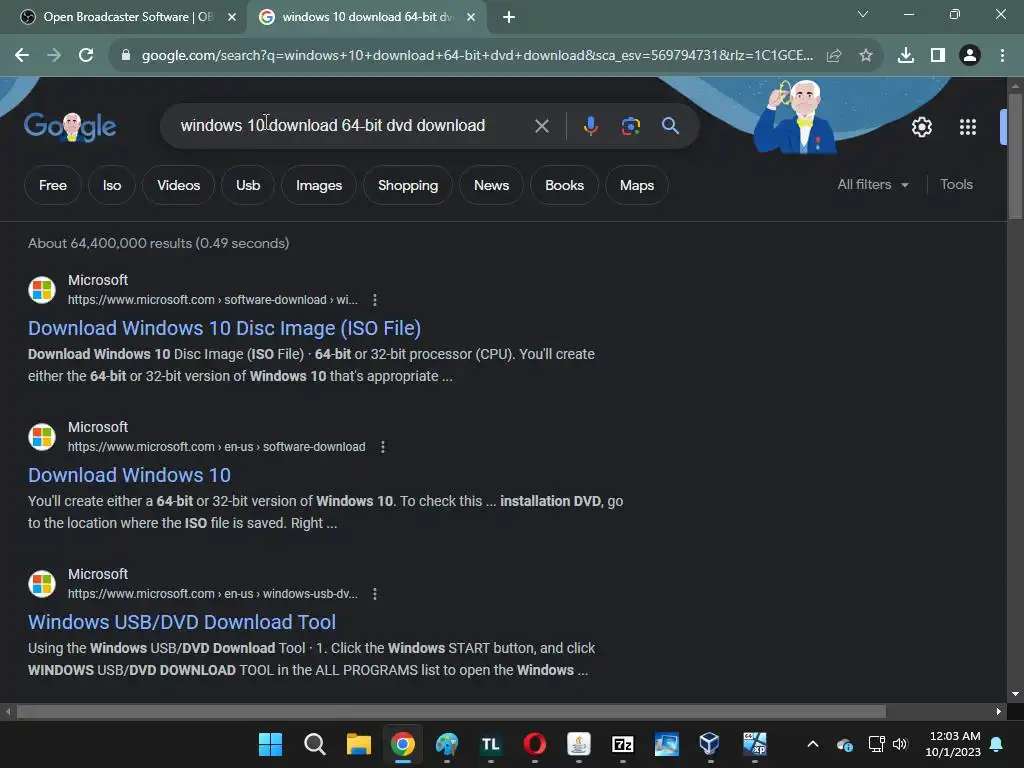Reload the current page
The image size is (1024, 768).
[86, 56]
